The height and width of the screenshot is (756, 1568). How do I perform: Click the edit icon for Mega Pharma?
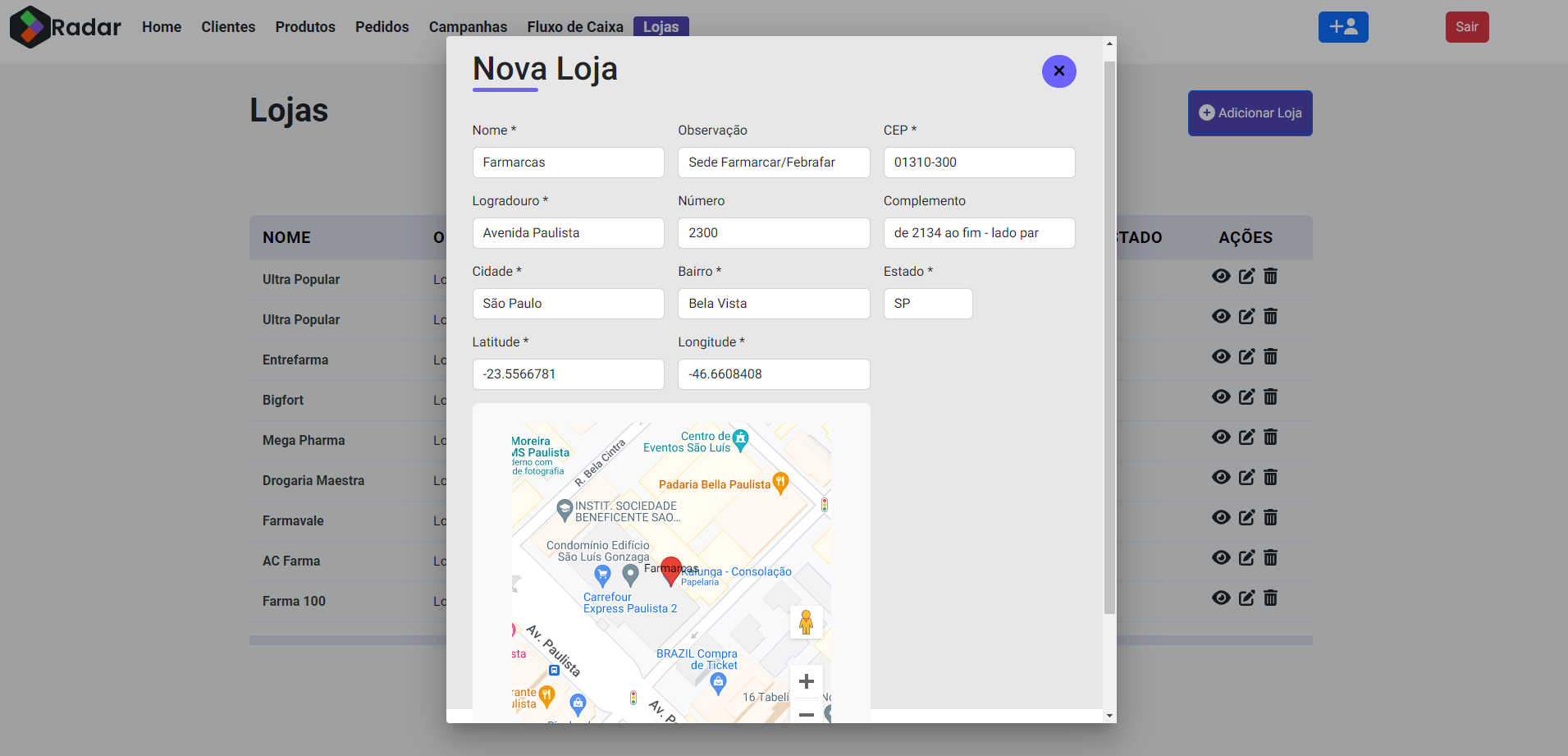point(1246,437)
